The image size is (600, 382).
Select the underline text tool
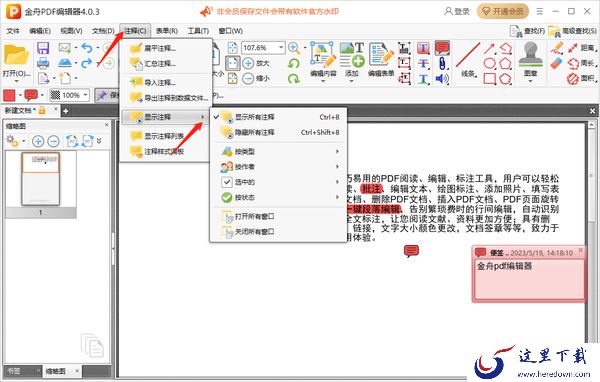tap(423, 79)
